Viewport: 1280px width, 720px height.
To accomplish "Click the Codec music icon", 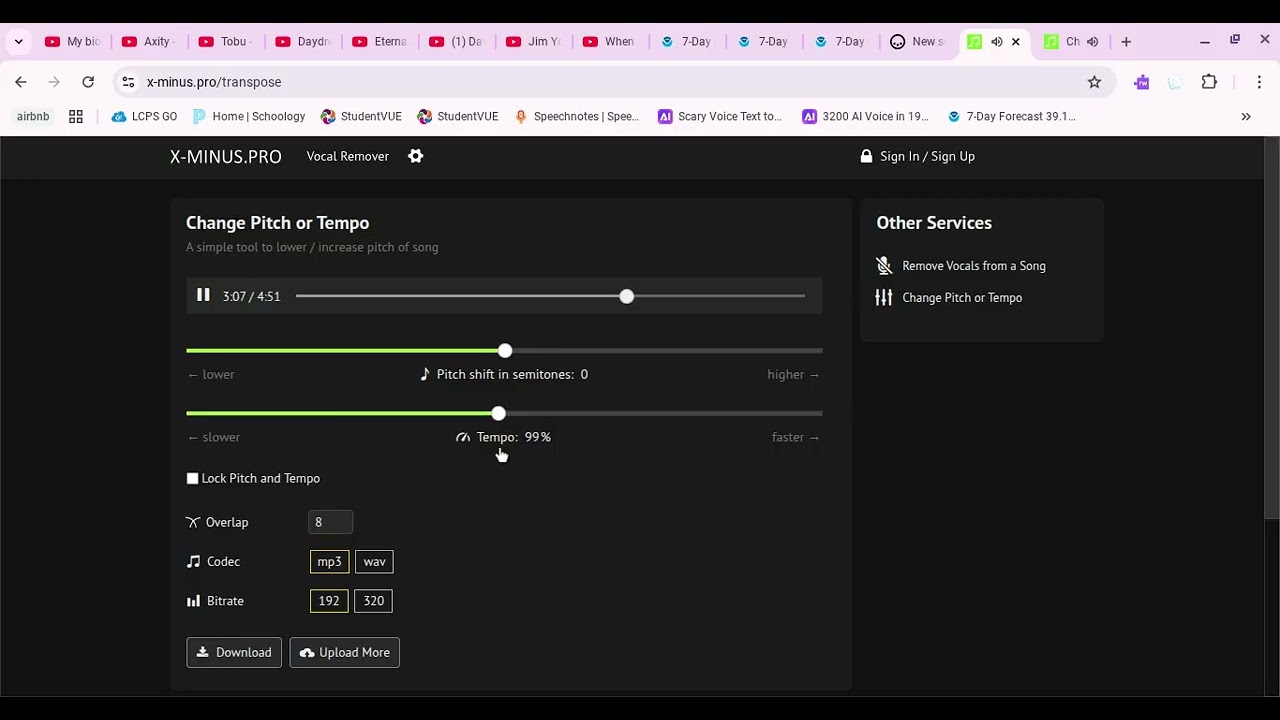I will (194, 561).
